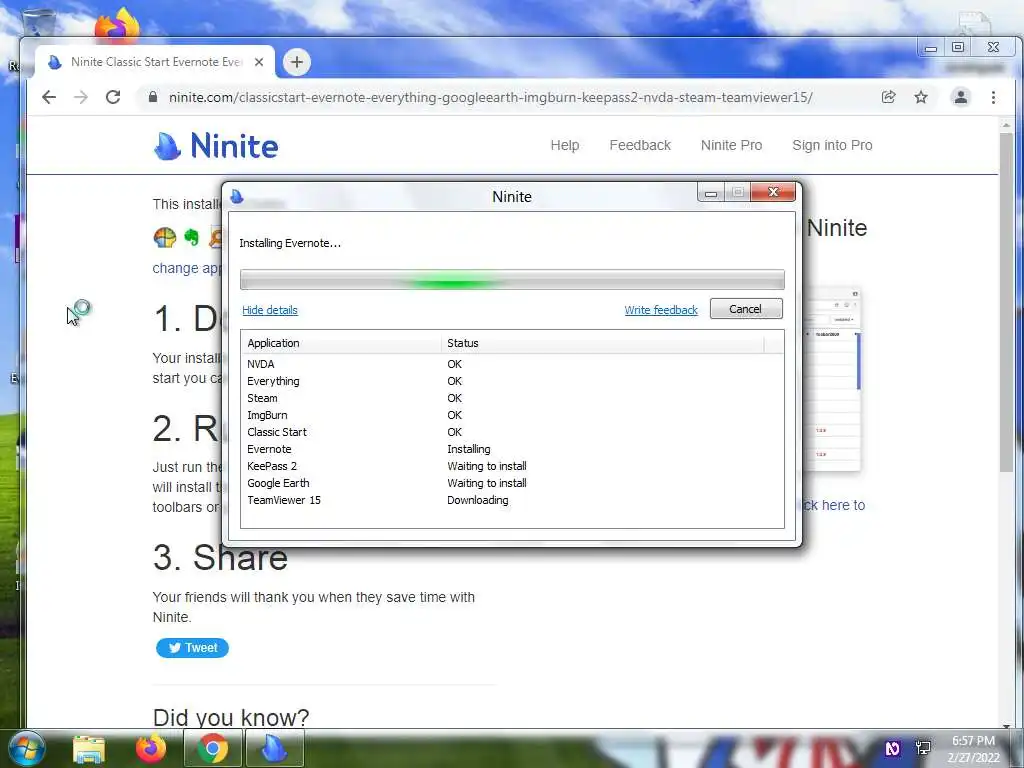Screen dimensions: 1024x768
Task: Open the Help page link
Action: pos(564,146)
